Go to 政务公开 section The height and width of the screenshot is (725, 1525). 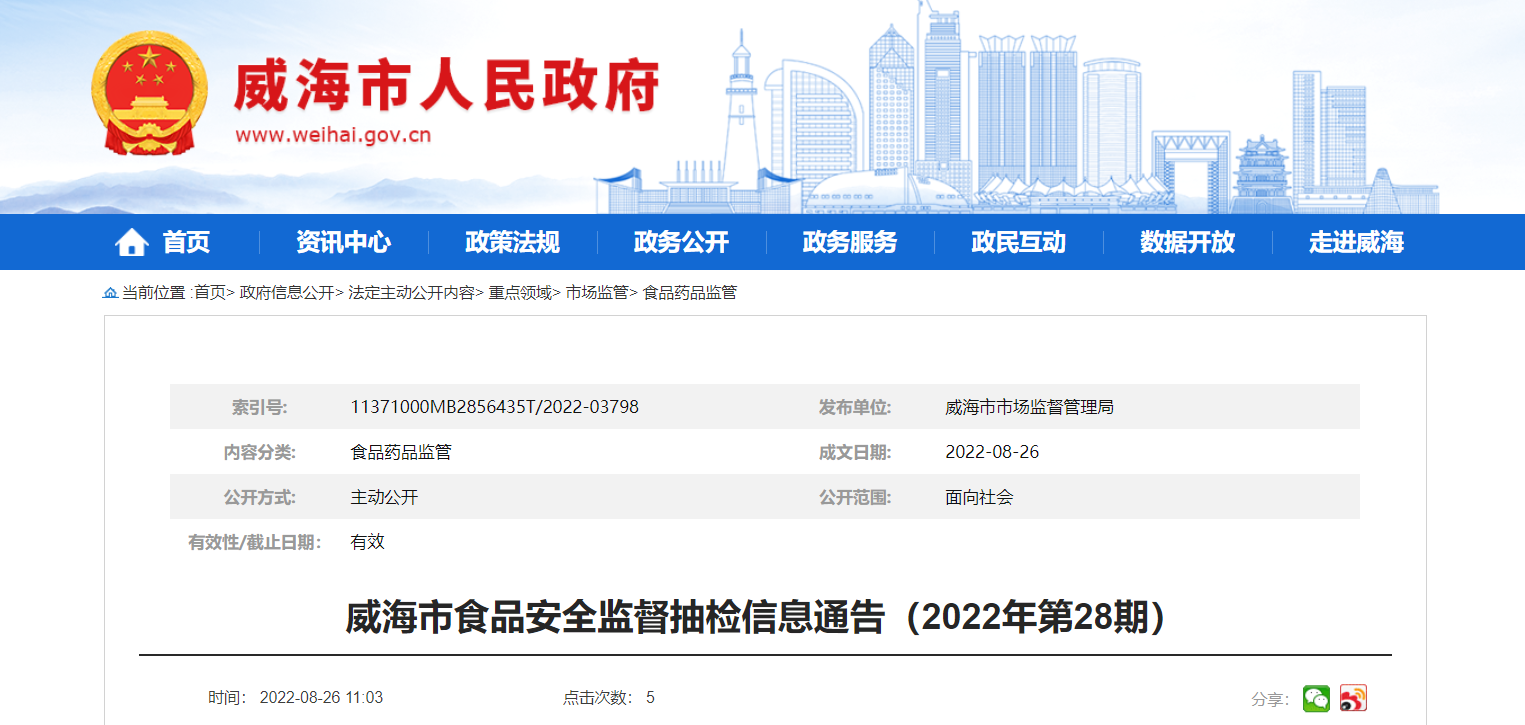681,242
